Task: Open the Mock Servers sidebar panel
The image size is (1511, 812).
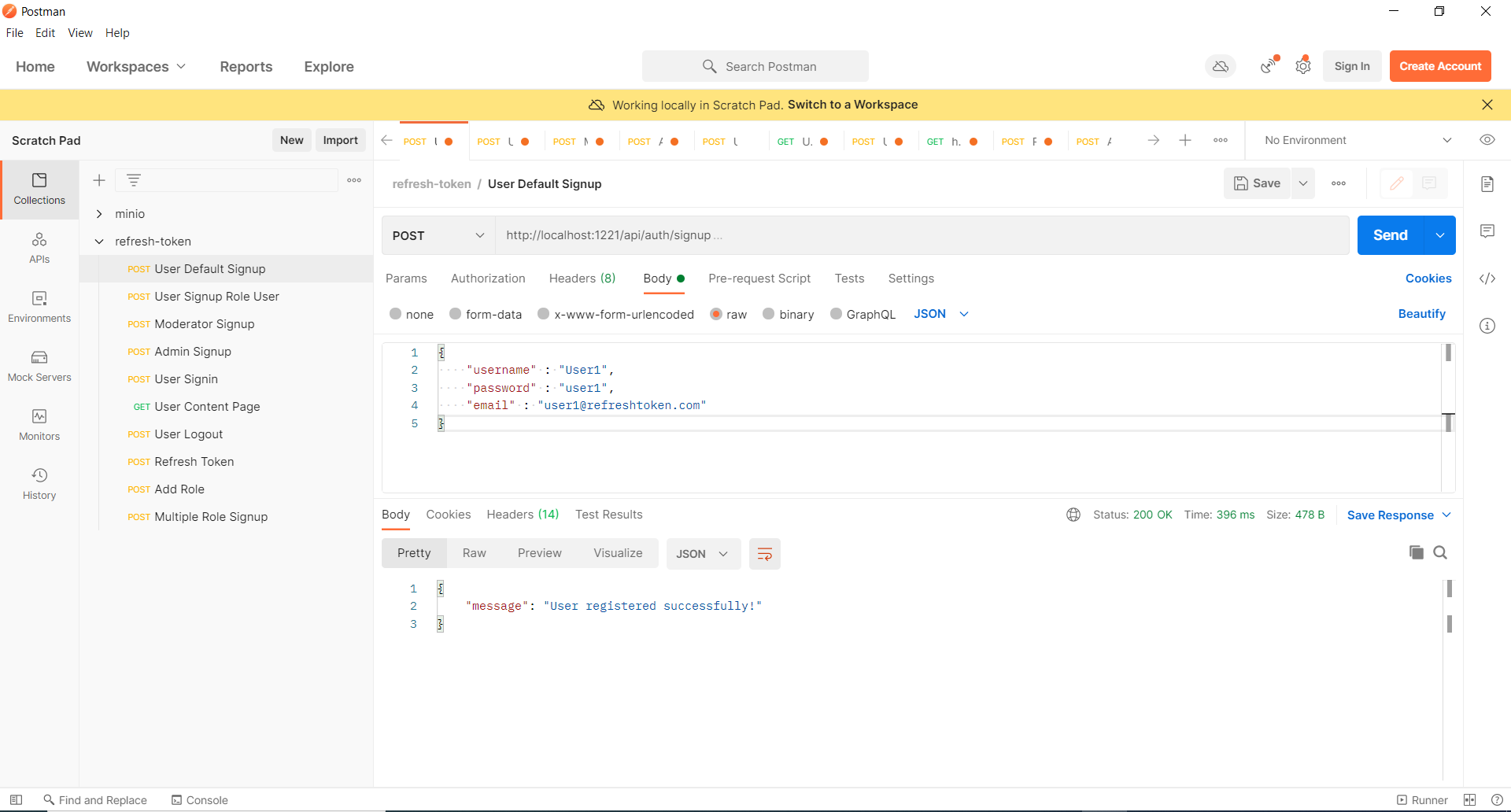Action: 39,367
